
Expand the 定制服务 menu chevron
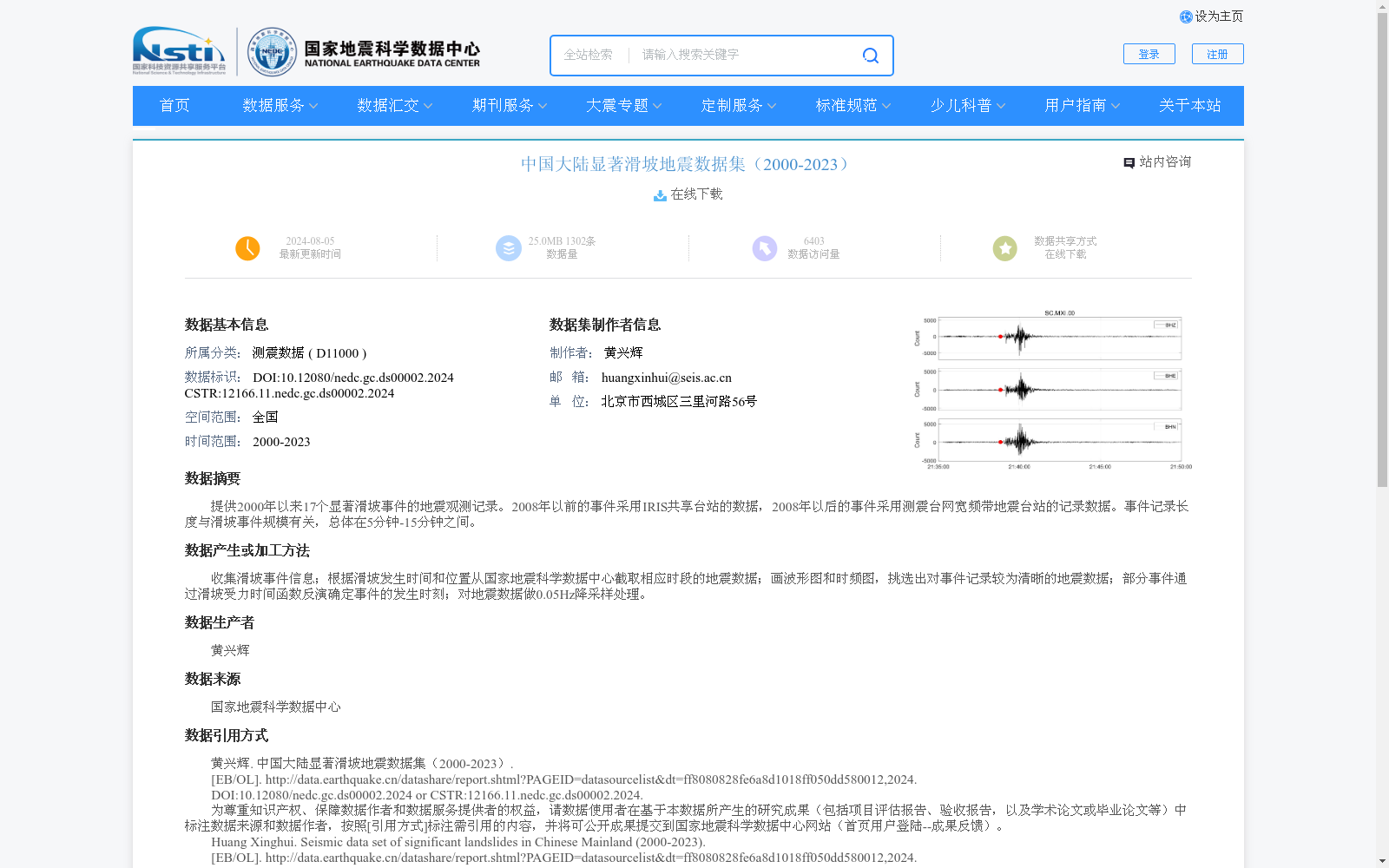(772, 106)
